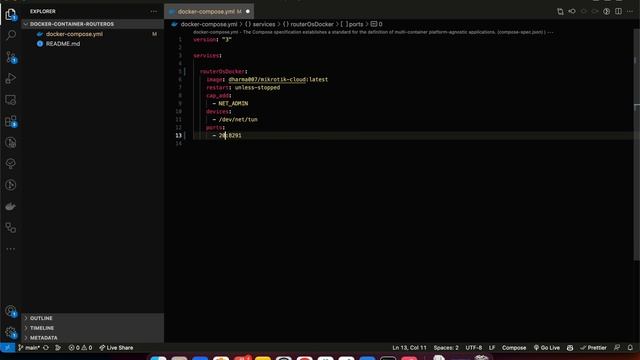Open the Search view in activity bar

[11, 36]
